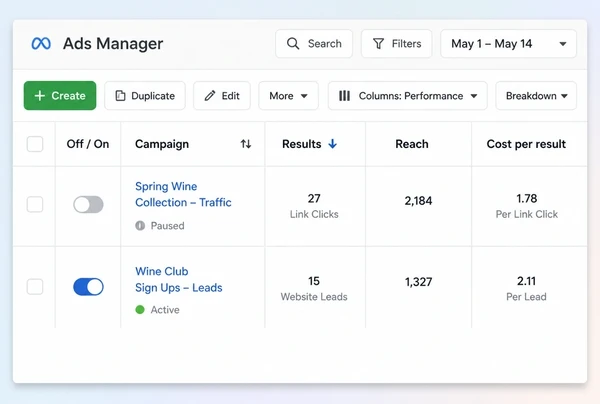
Task: Click the Meta infinity logo
Action: point(41,44)
